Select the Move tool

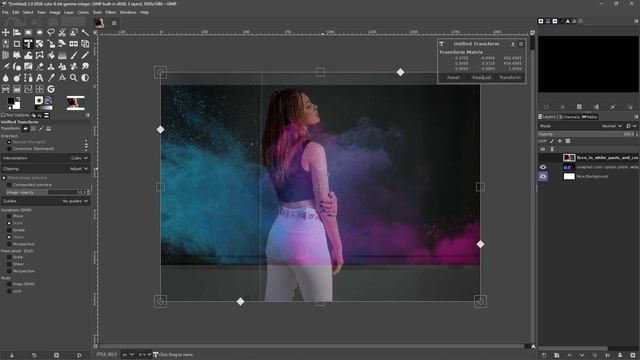pos(6,32)
